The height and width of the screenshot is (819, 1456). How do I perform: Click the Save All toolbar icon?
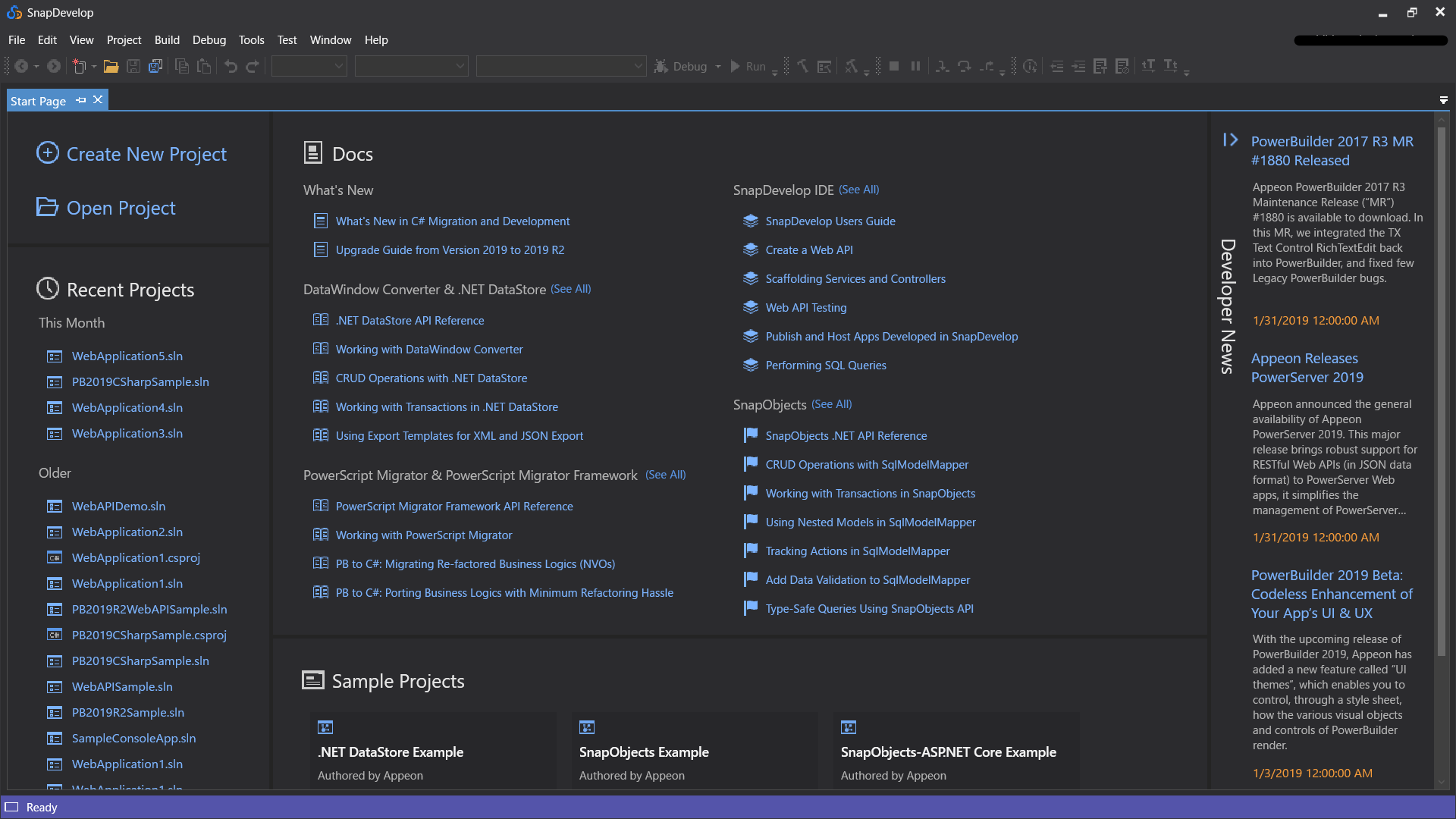pos(155,66)
